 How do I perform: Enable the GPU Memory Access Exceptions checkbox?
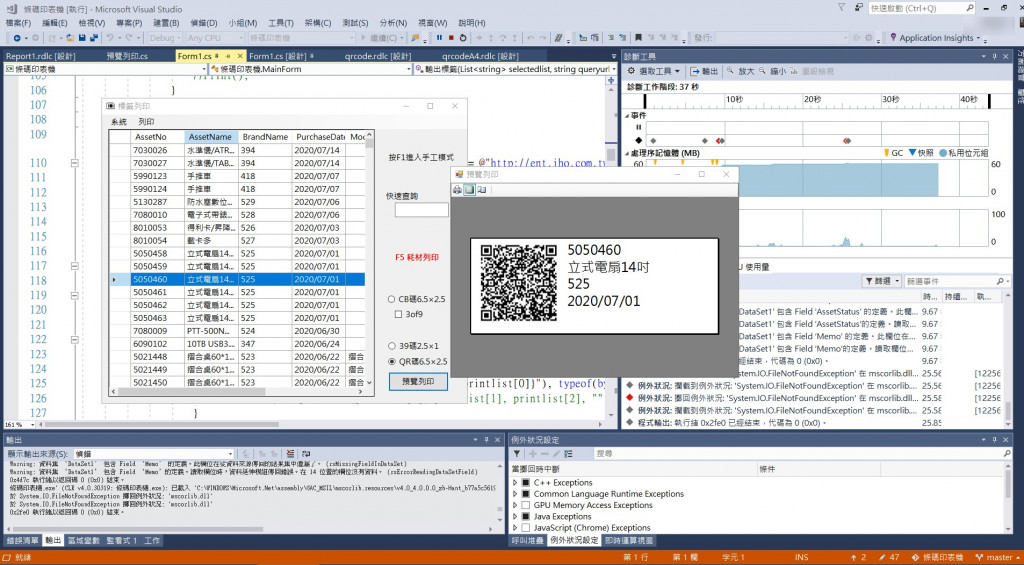(x=526, y=505)
